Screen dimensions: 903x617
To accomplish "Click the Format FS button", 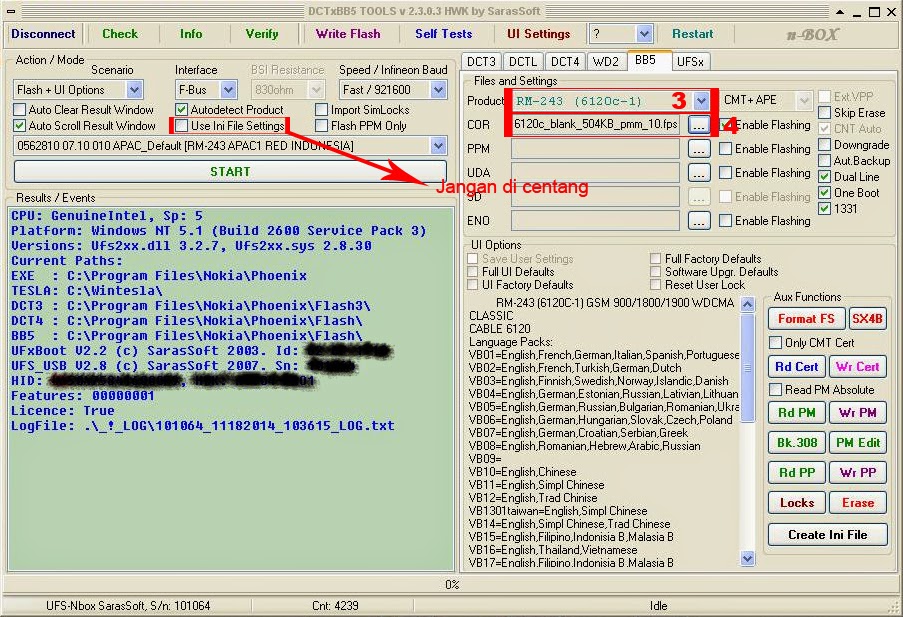I will (806, 319).
